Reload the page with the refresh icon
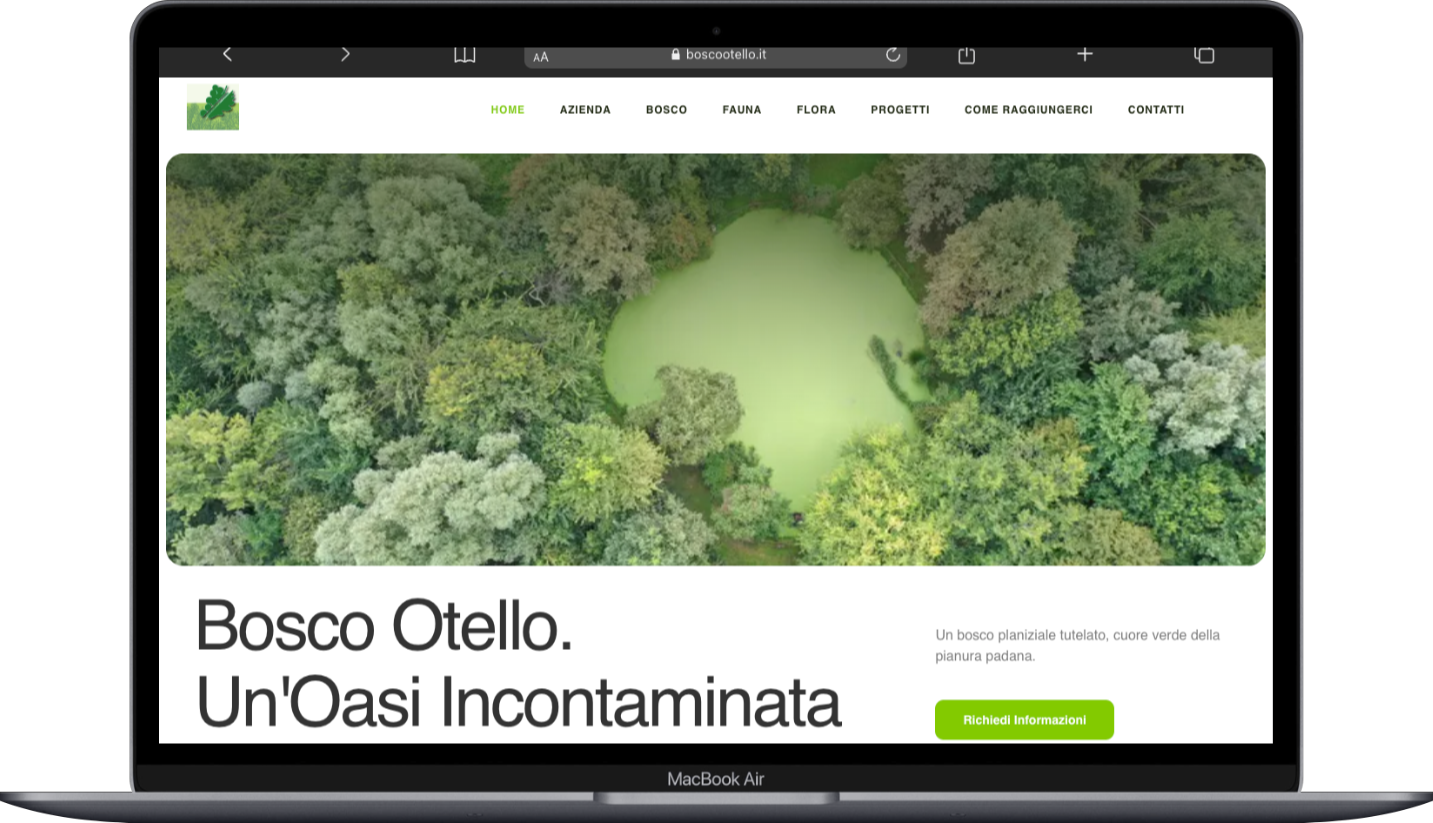Screen dimensions: 1433x823 click(x=893, y=55)
